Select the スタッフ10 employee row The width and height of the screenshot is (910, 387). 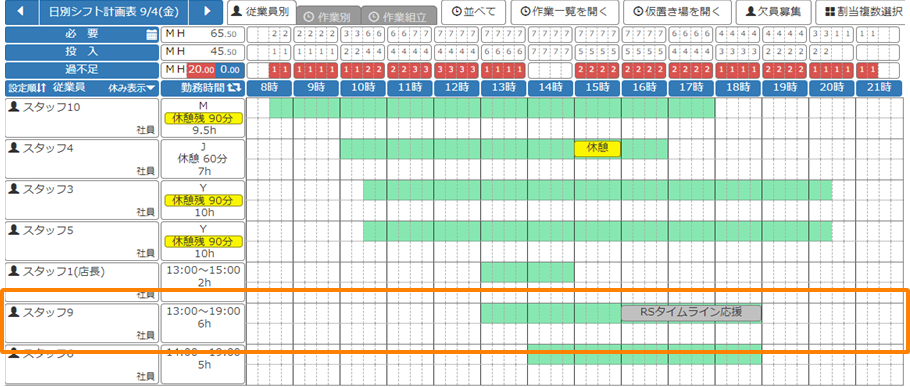point(82,118)
